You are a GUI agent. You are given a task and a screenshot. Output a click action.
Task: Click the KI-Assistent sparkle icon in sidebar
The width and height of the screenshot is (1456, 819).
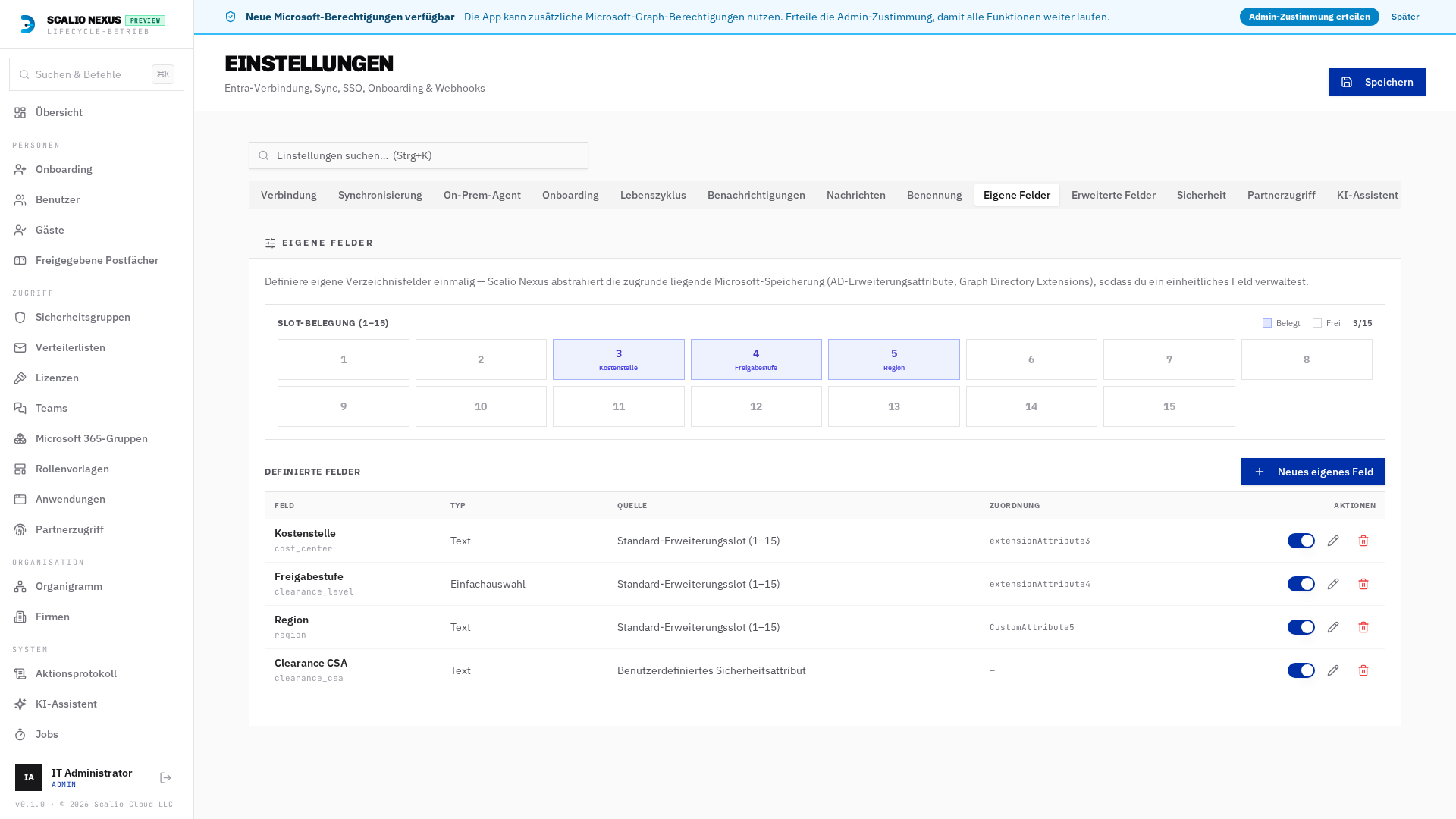click(20, 704)
